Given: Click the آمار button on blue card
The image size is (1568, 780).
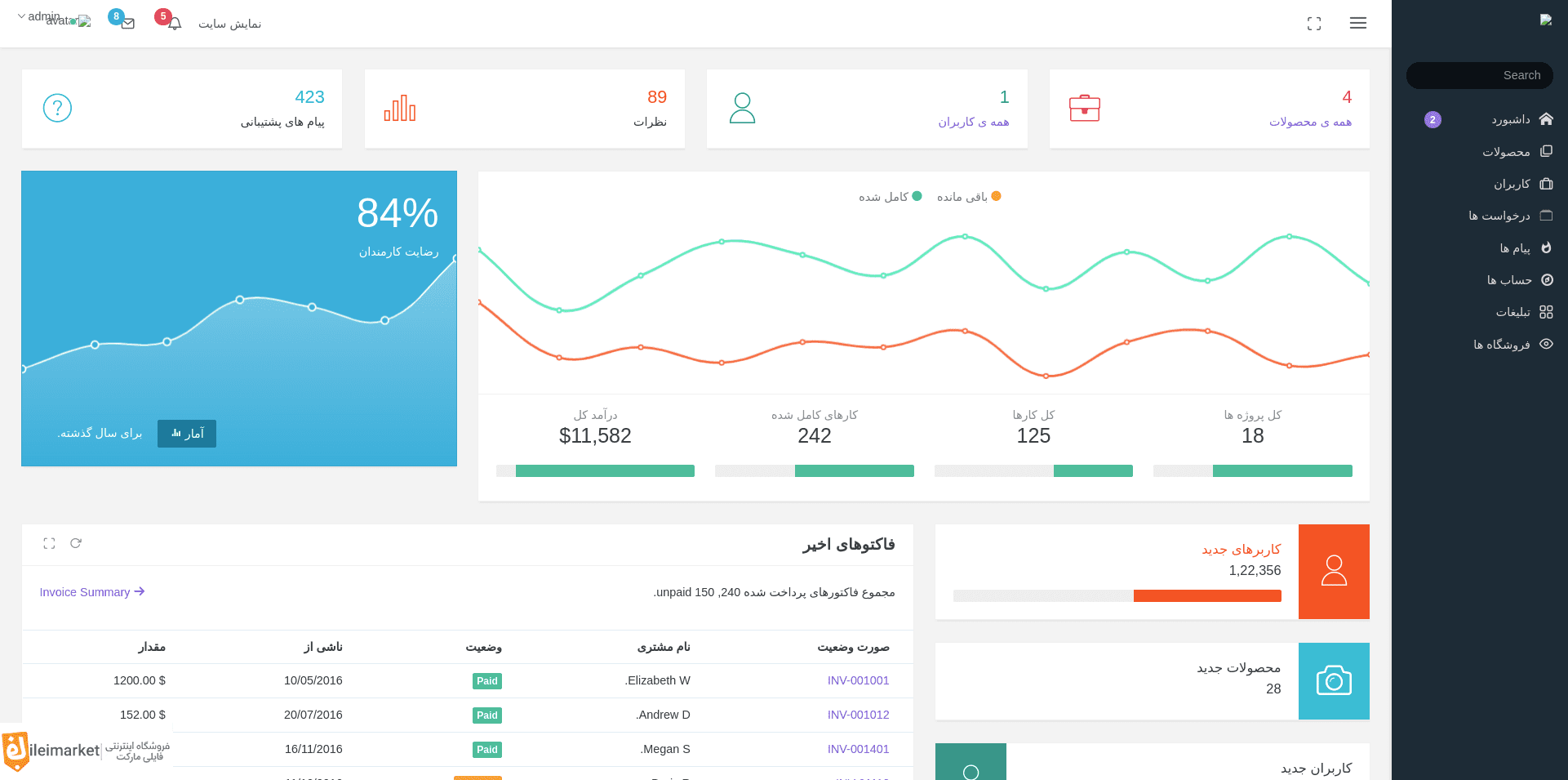Looking at the screenshot, I should click(187, 434).
